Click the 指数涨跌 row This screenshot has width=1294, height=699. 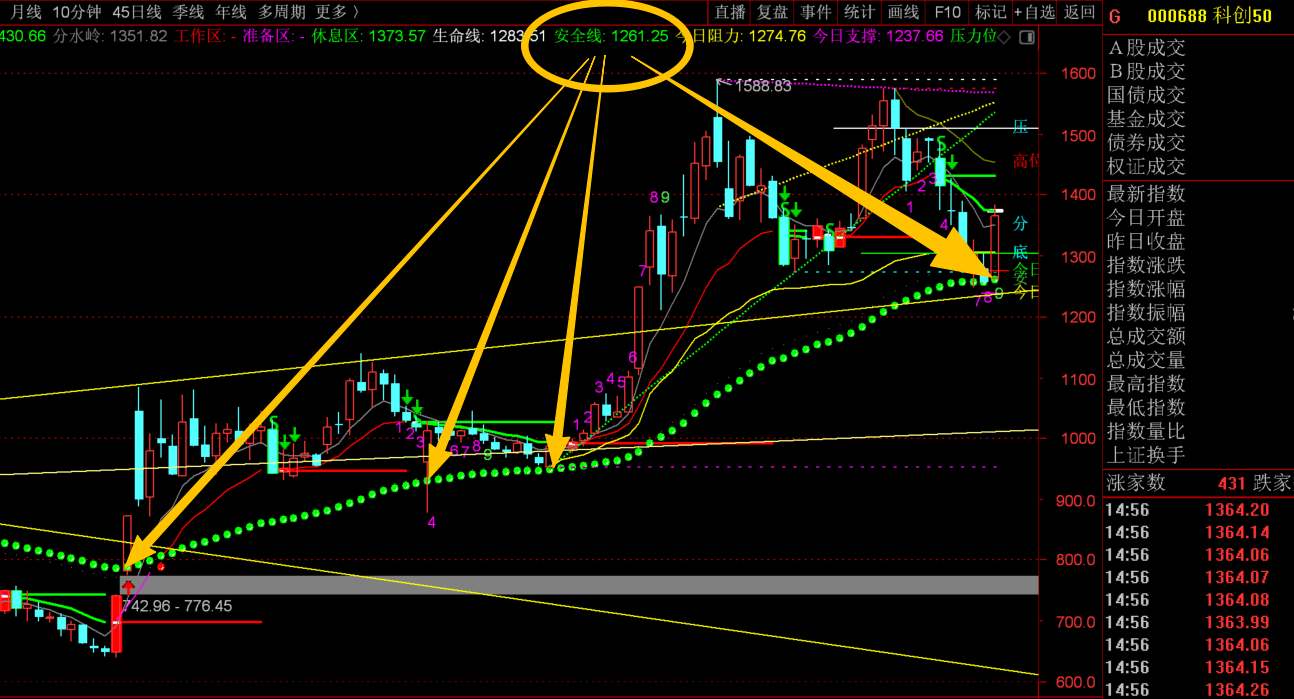[x=1146, y=265]
